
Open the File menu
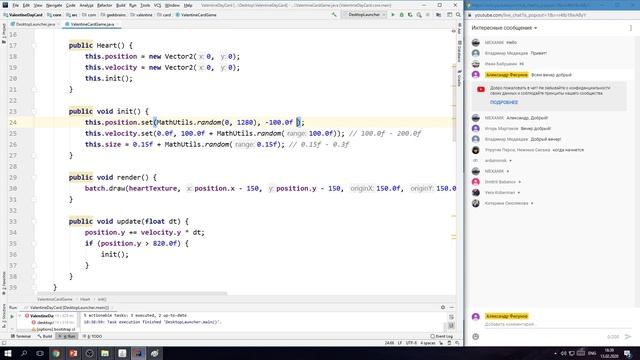click(x=16, y=5)
